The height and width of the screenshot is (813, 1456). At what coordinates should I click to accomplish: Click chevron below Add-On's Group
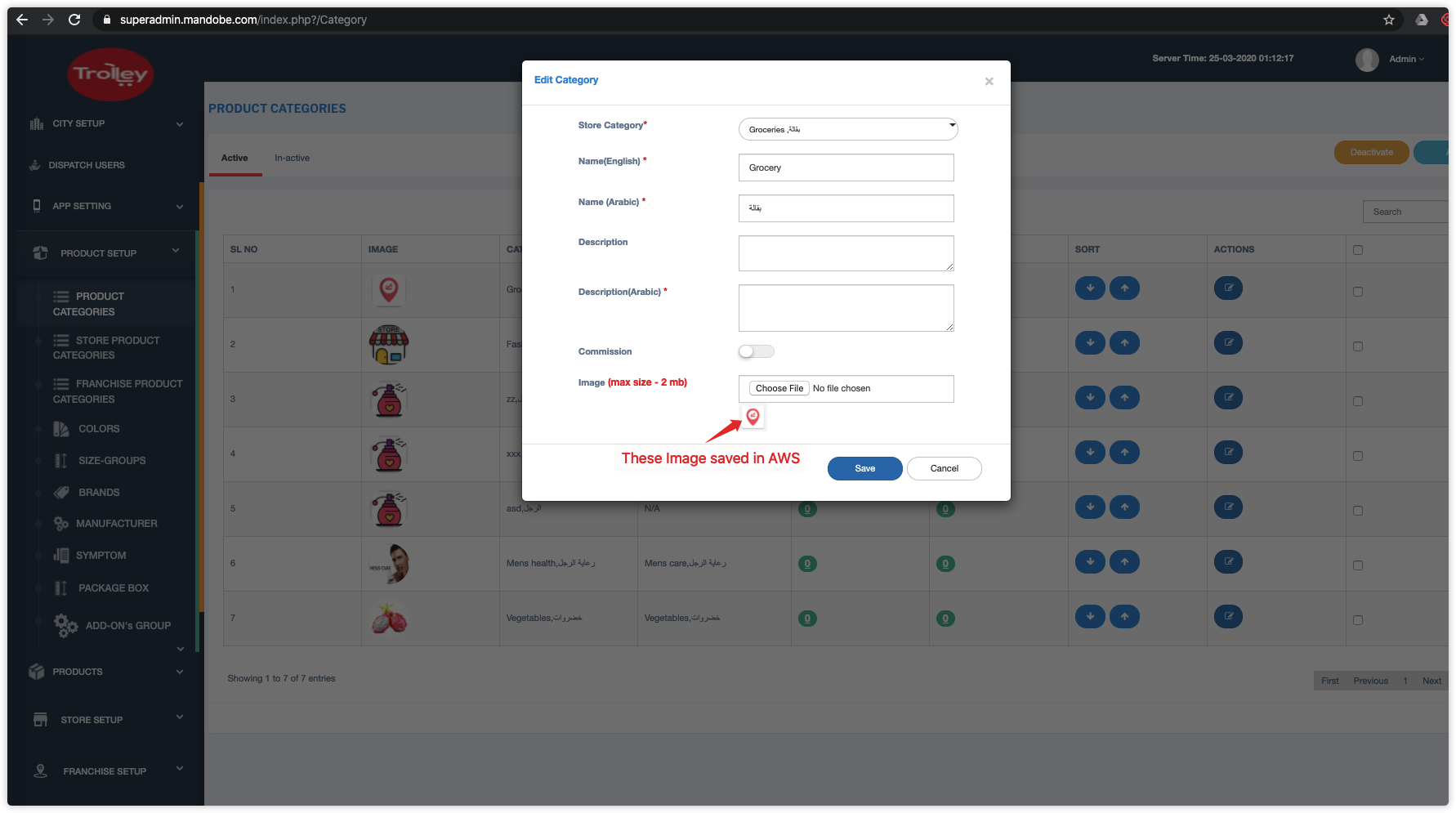(x=181, y=650)
